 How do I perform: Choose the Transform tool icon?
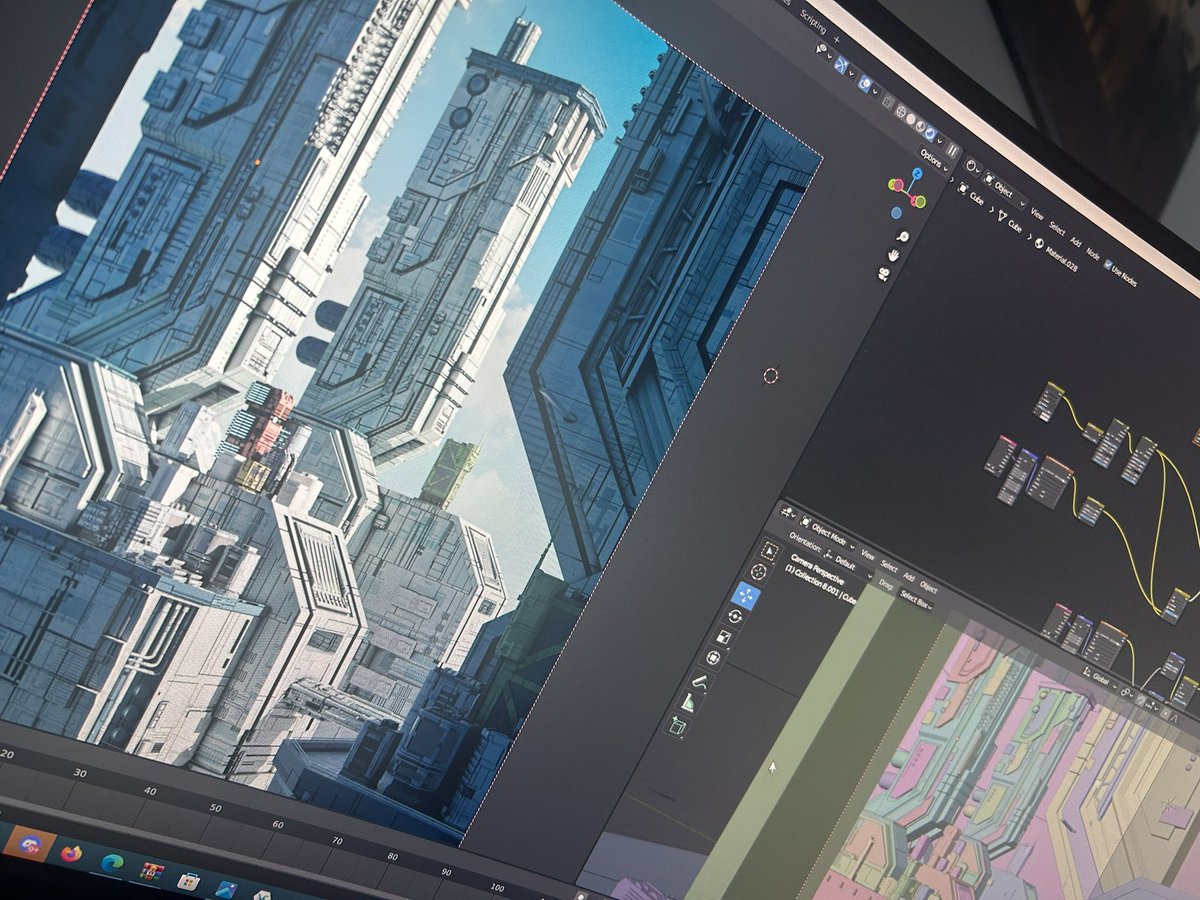click(x=713, y=657)
